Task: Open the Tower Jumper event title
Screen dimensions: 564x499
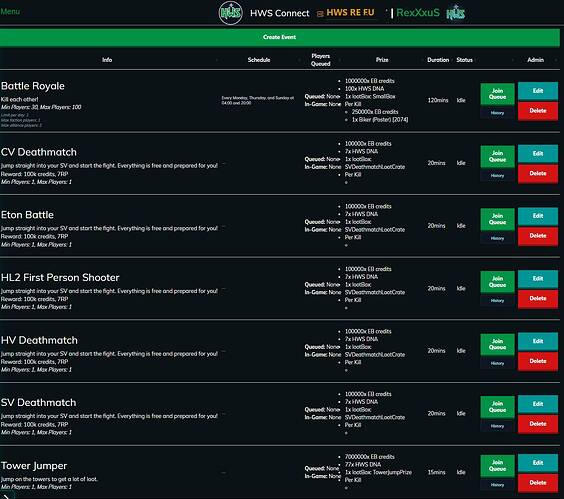Action: point(34,466)
